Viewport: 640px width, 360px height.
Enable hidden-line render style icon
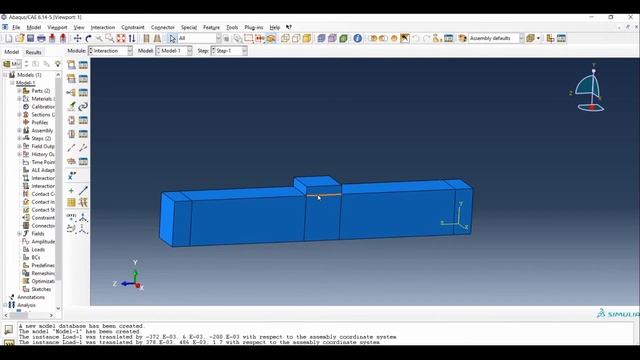[296, 38]
